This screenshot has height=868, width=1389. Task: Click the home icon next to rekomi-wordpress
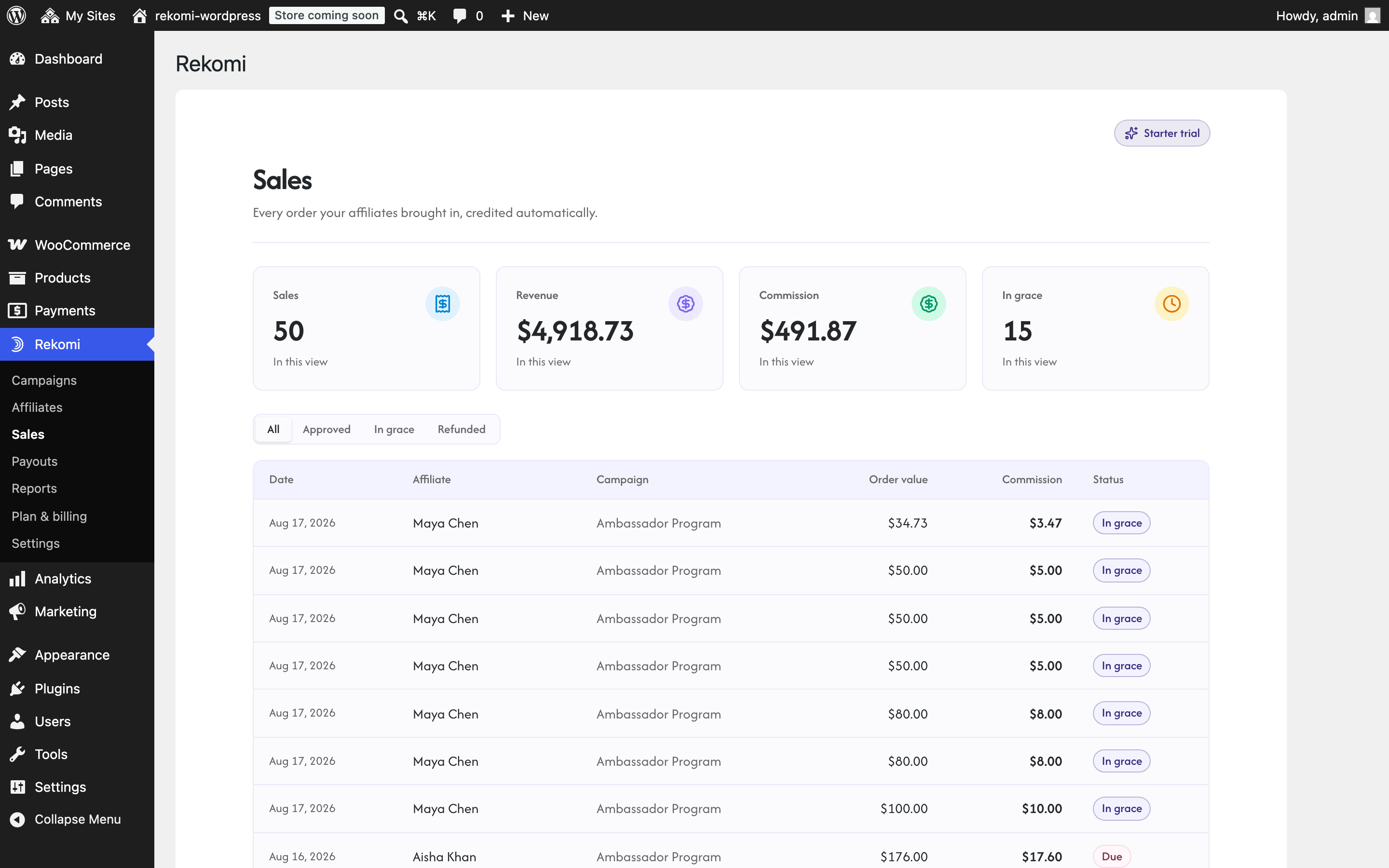(139, 15)
